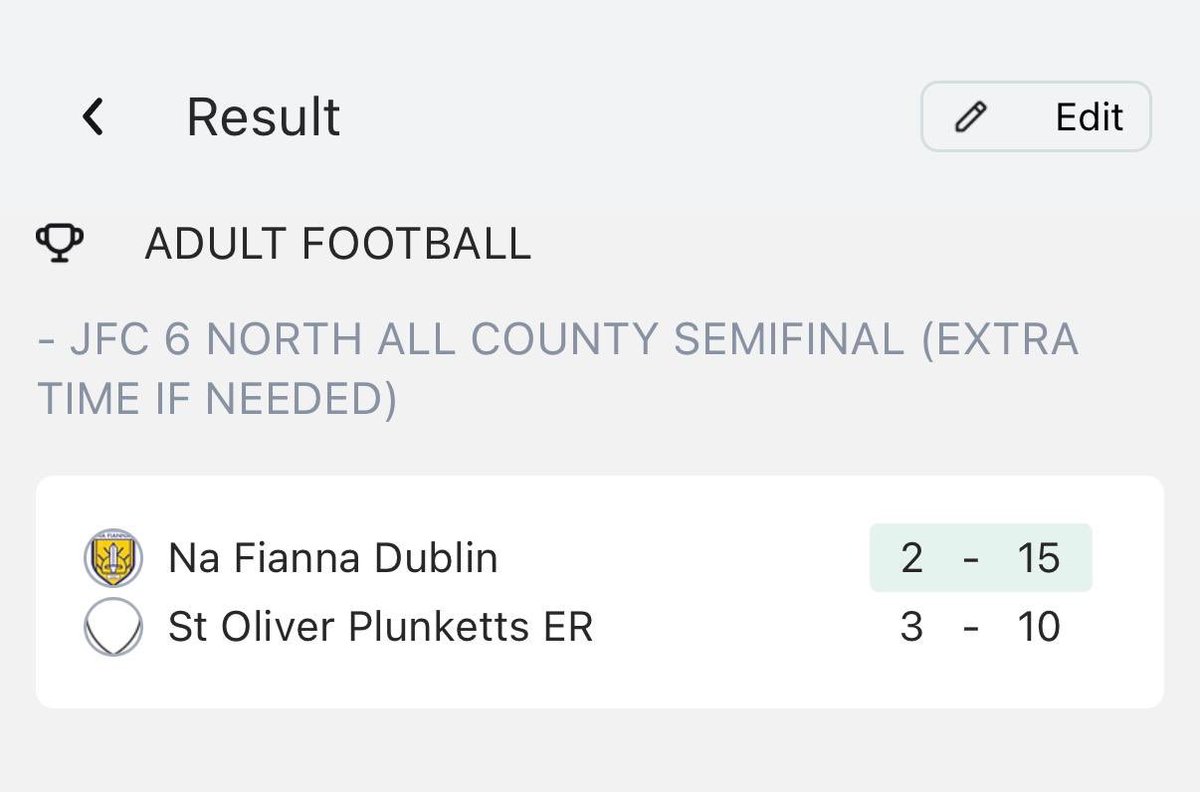
Task: Click the St Oliver Plunketts ER team name
Action: [x=380, y=627]
